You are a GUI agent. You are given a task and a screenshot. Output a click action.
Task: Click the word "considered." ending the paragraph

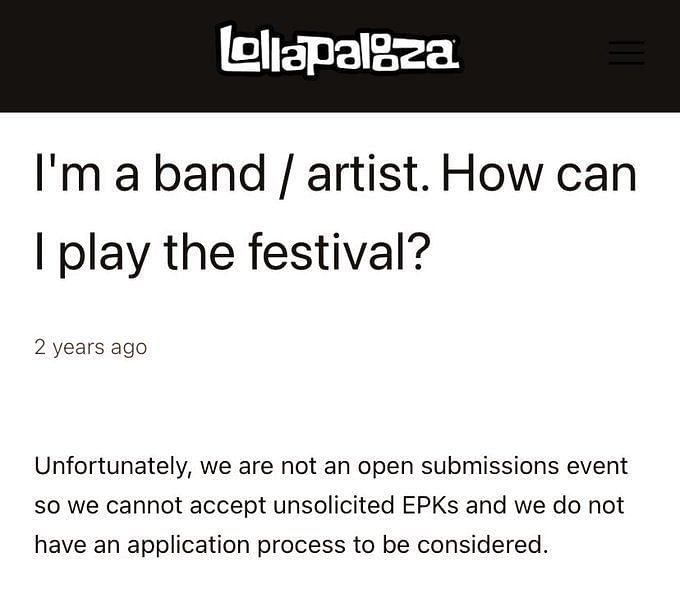pyautogui.click(x=480, y=545)
